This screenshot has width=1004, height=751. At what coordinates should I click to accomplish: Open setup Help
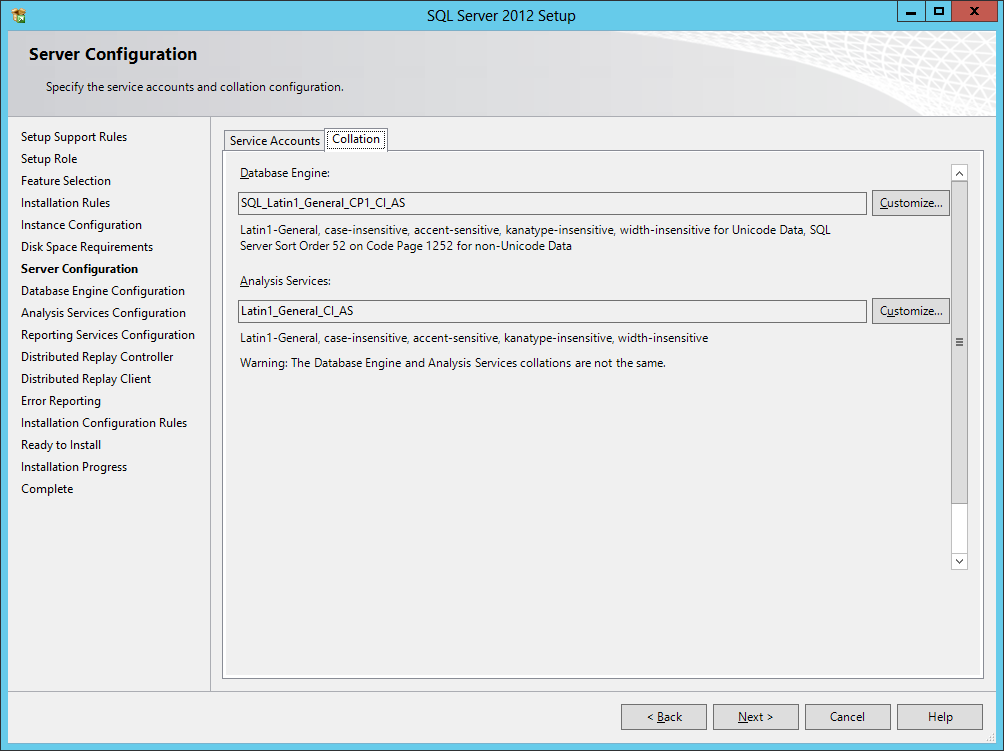tap(940, 717)
